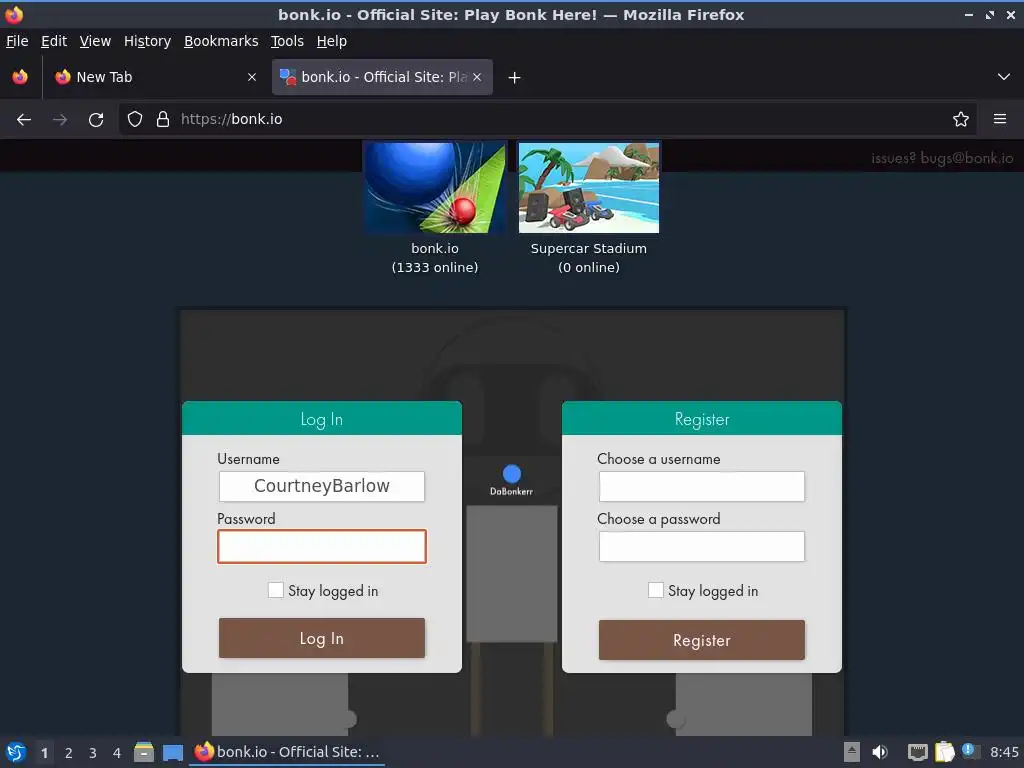Screen dimensions: 1024x768
Task: Click the URL address bar
Action: (547, 119)
